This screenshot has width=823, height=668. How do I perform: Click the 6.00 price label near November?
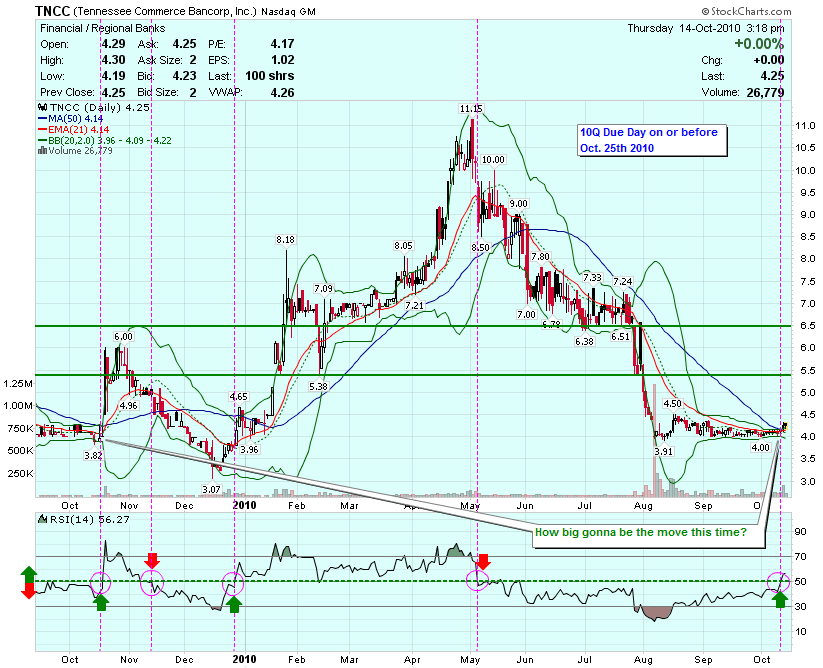pos(123,337)
